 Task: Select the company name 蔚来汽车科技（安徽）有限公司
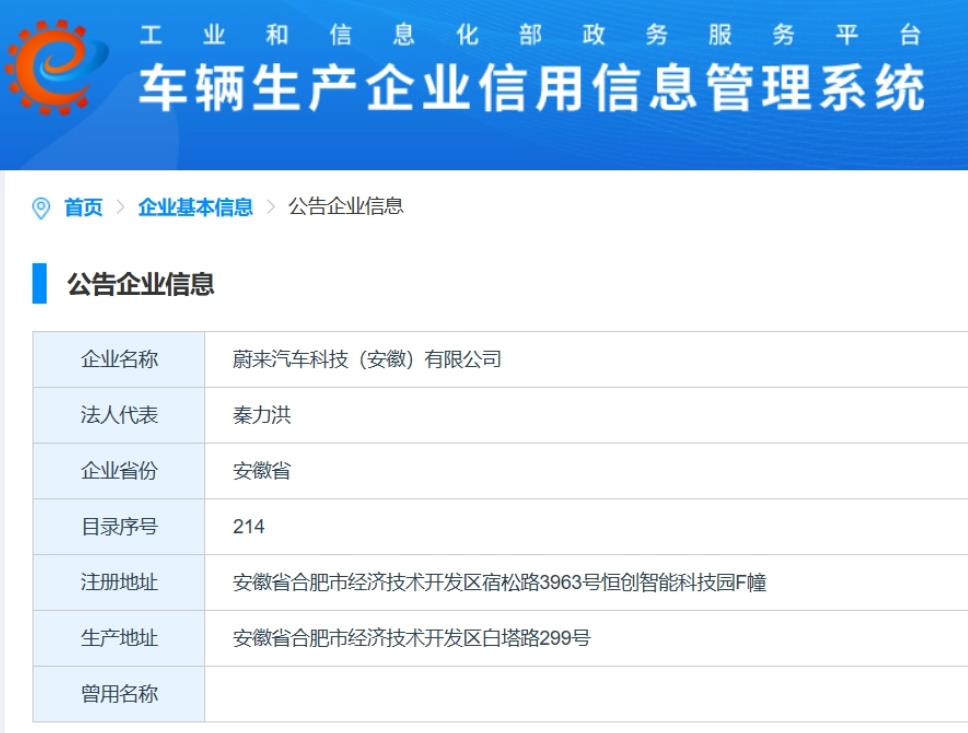tap(367, 359)
